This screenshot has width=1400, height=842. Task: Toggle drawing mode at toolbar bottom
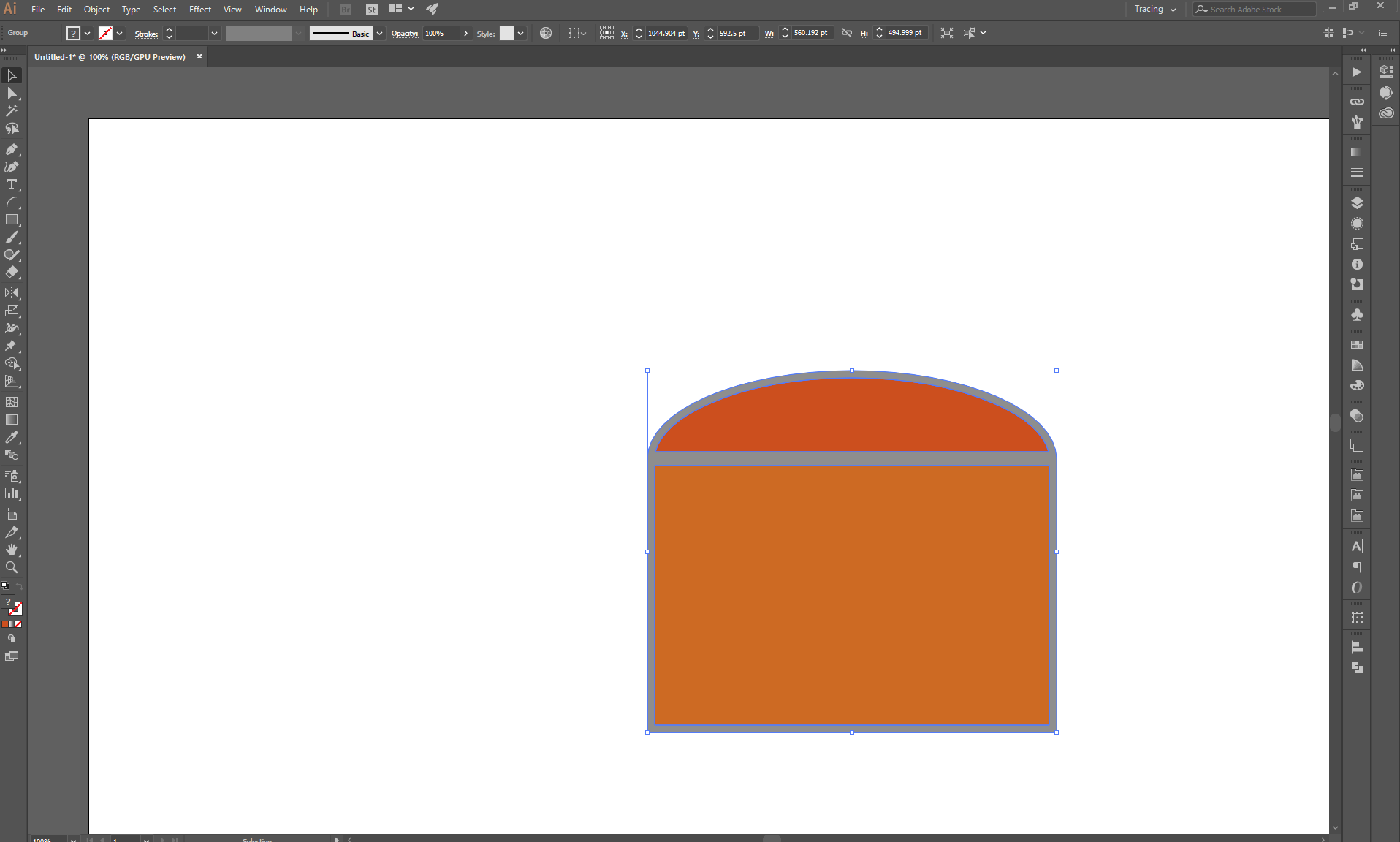click(x=12, y=638)
